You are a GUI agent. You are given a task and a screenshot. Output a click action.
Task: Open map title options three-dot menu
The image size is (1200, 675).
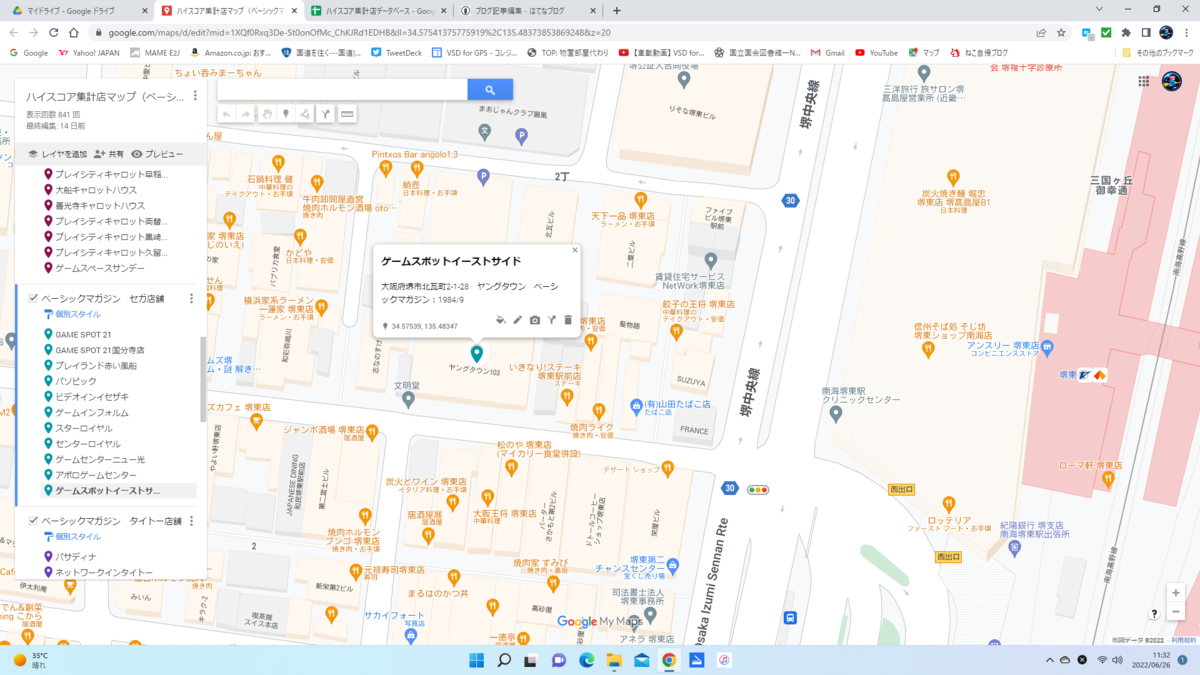[x=195, y=97]
